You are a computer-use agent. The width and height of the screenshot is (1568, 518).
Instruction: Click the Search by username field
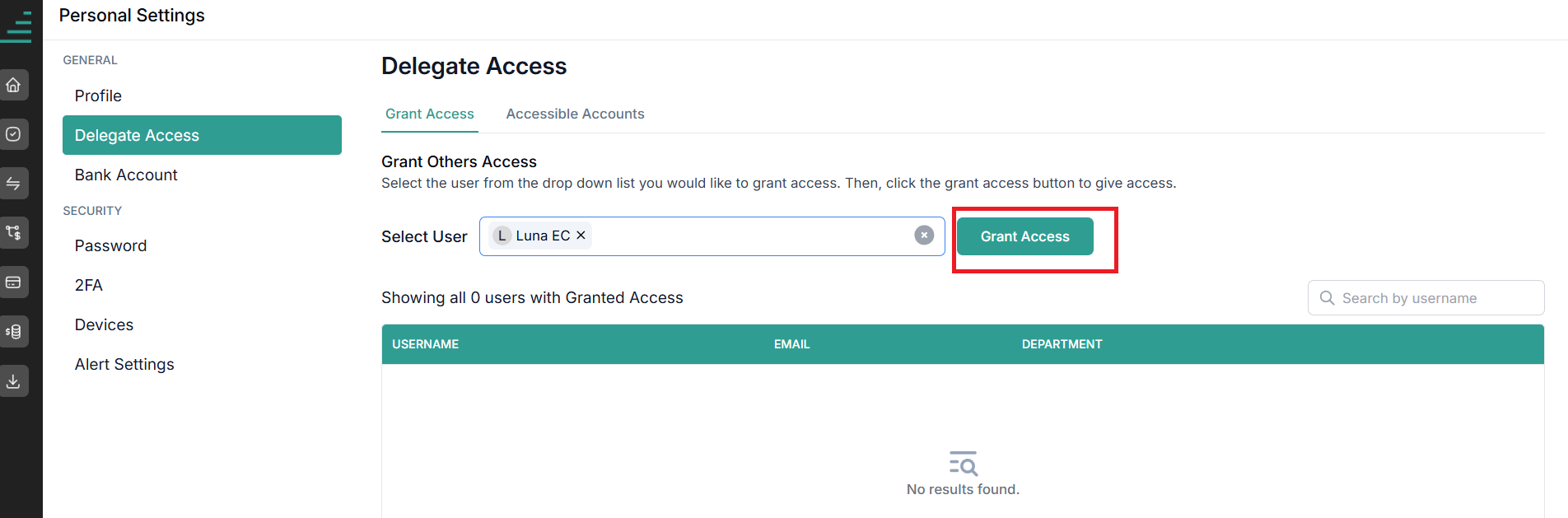[x=1426, y=297]
